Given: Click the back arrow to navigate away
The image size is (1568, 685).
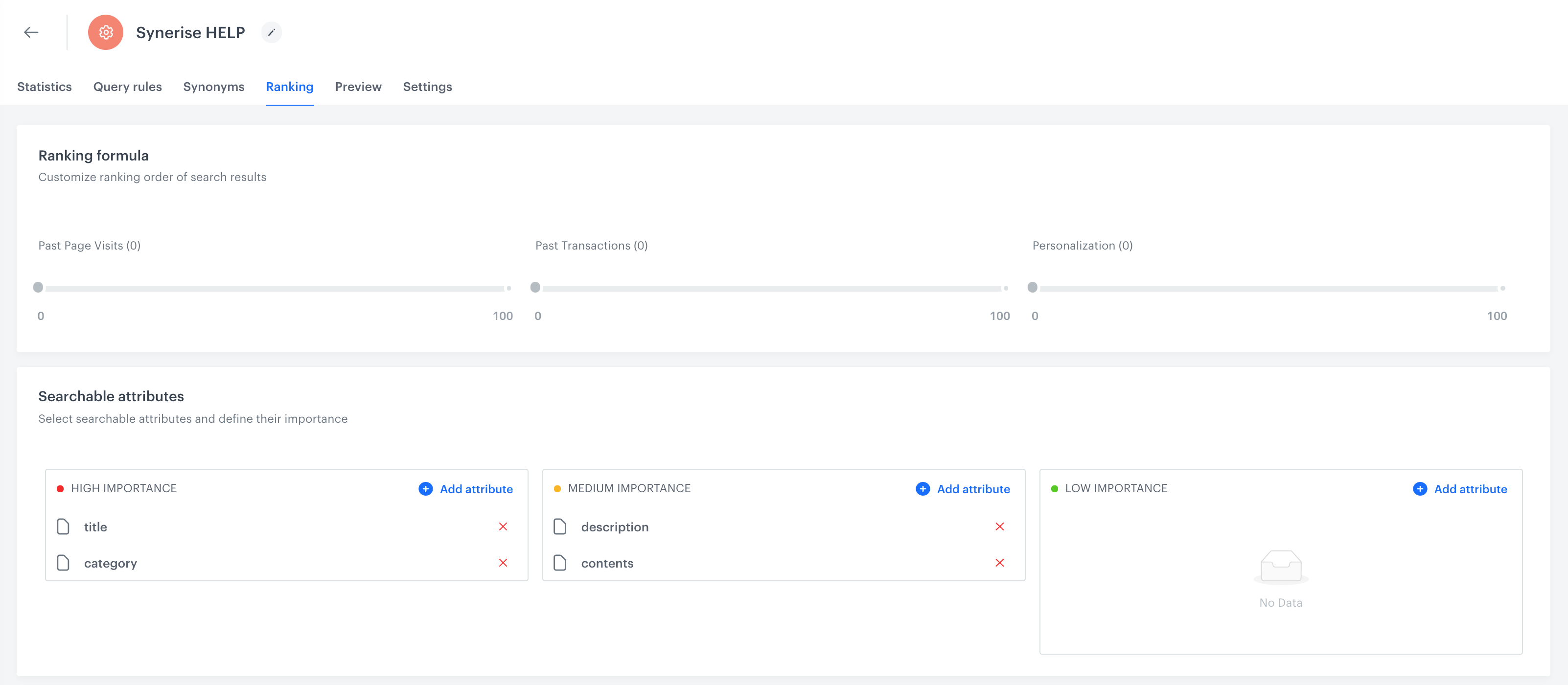Looking at the screenshot, I should tap(31, 32).
